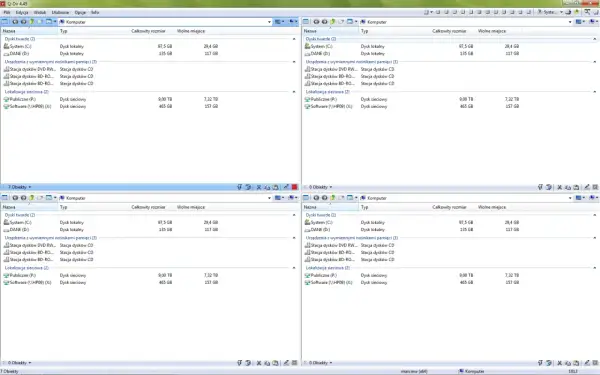Toggle tree view icon in top-left pane
Screen dimensions: 600x375
[x=5, y=22]
